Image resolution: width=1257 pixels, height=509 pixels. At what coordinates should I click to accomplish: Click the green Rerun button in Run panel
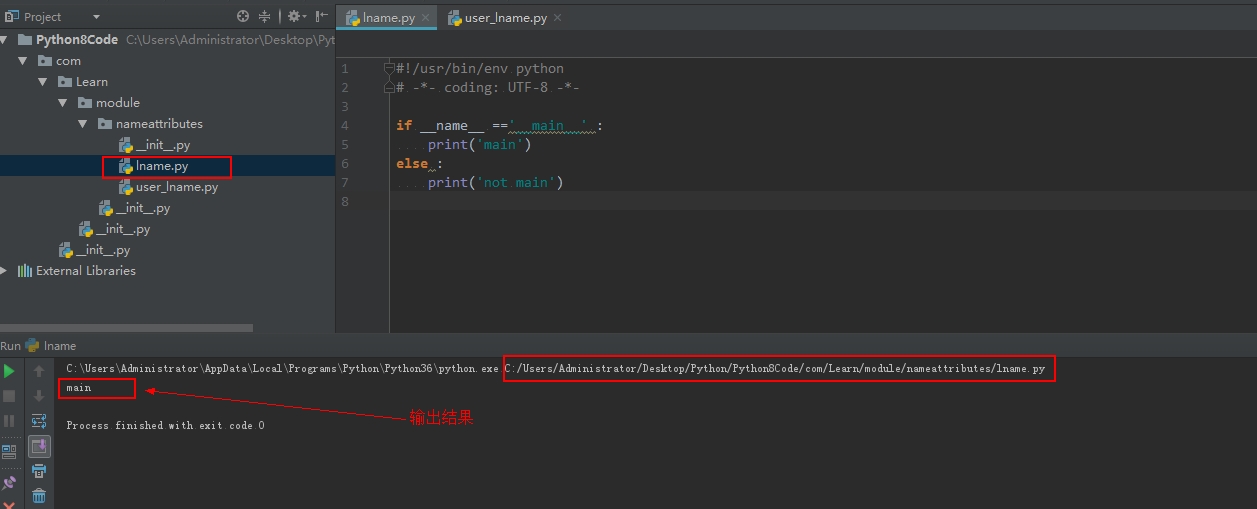coord(10,371)
